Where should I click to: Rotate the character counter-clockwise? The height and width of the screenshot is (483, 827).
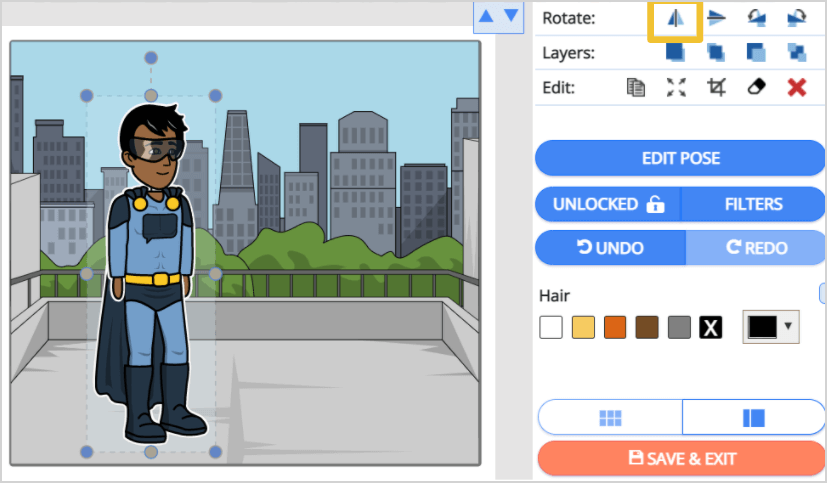pos(756,18)
